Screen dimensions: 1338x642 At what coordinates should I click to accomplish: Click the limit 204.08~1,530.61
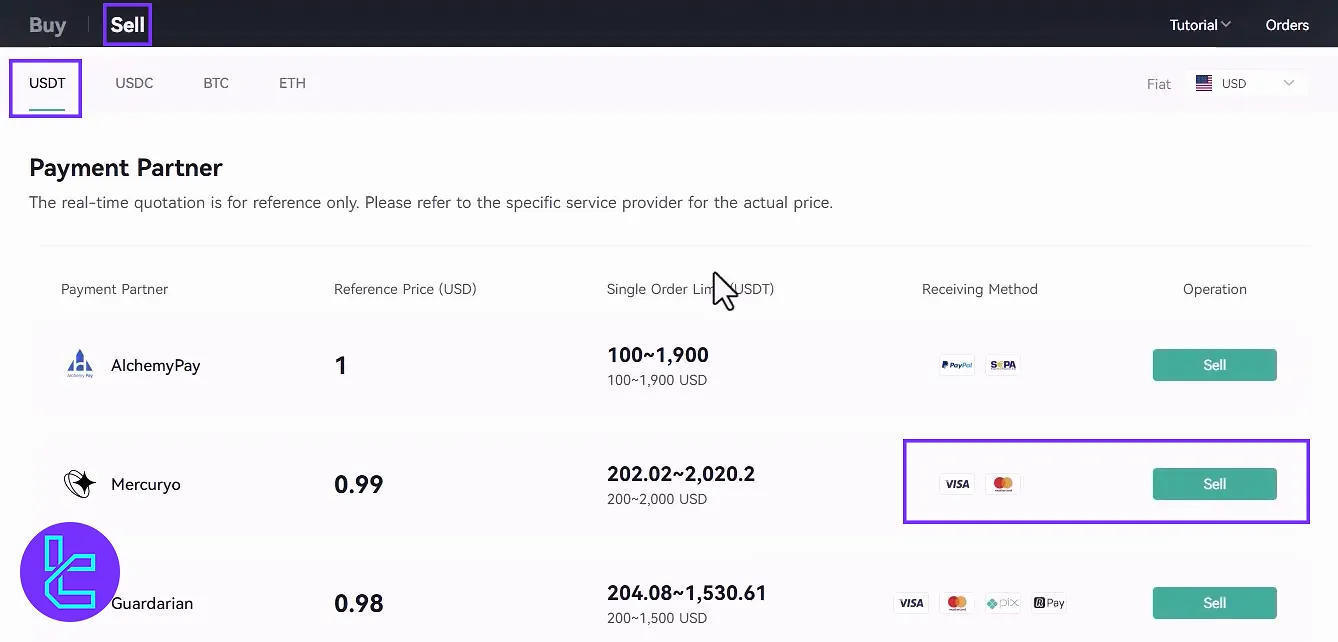pos(687,593)
